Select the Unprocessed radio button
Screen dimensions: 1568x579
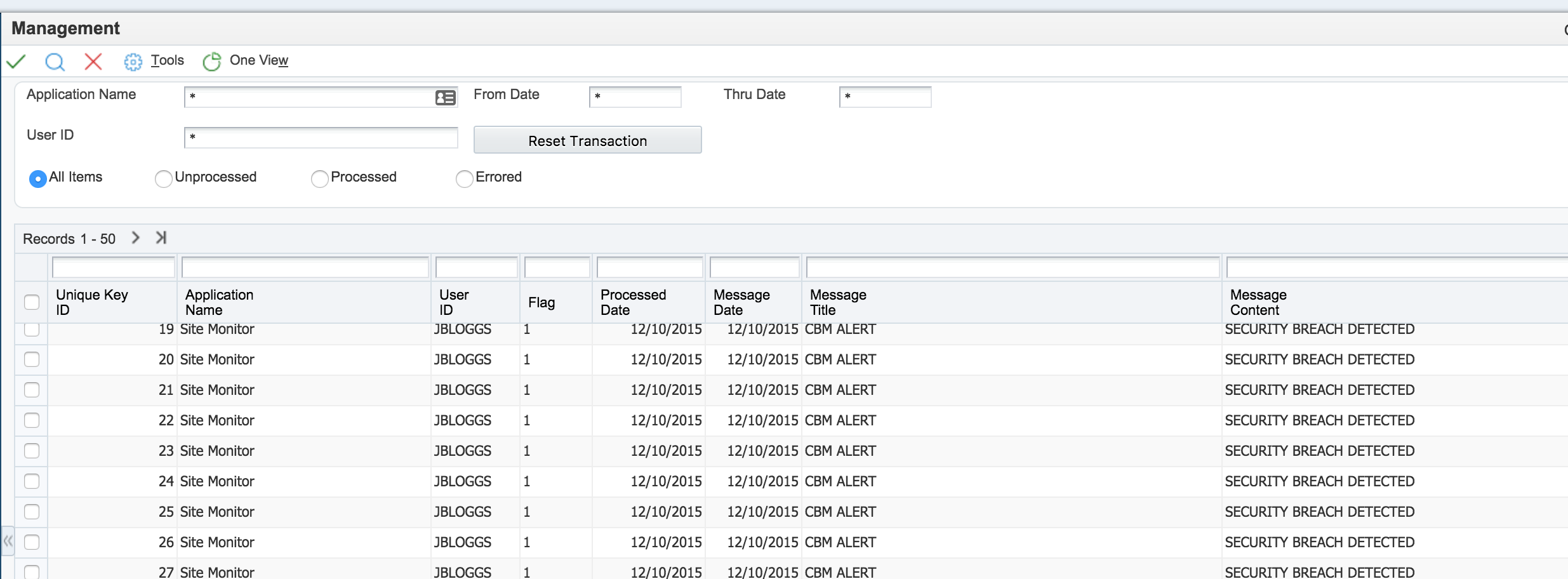pyautogui.click(x=163, y=179)
